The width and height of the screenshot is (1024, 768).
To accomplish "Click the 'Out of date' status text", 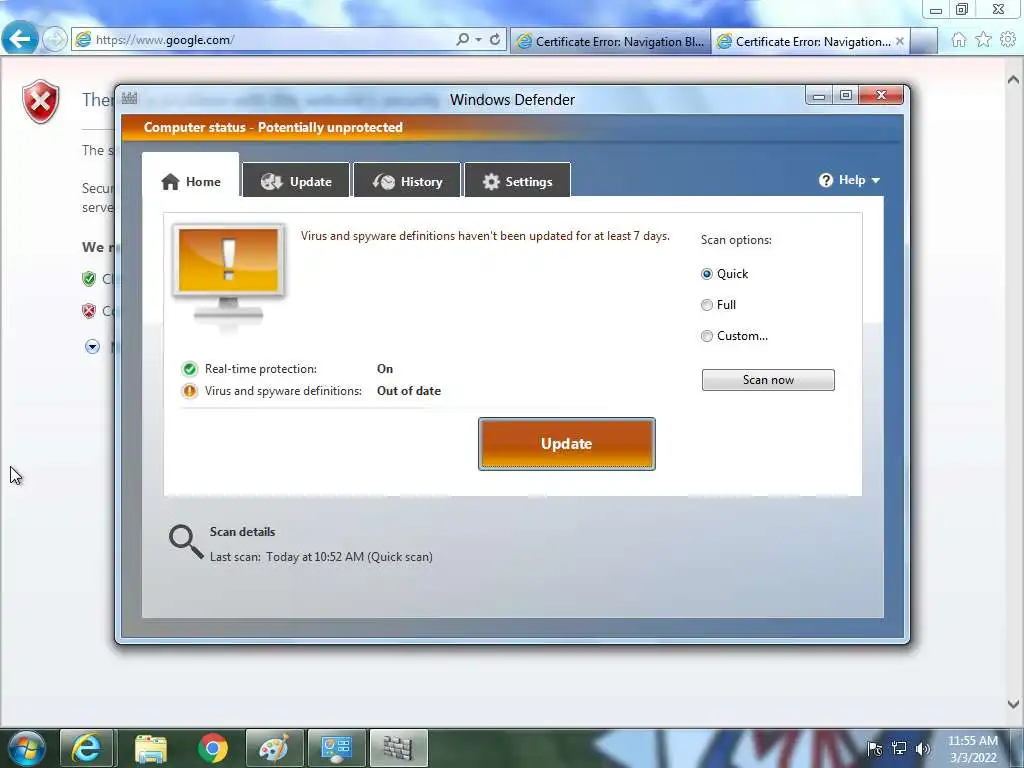I will (x=409, y=391).
